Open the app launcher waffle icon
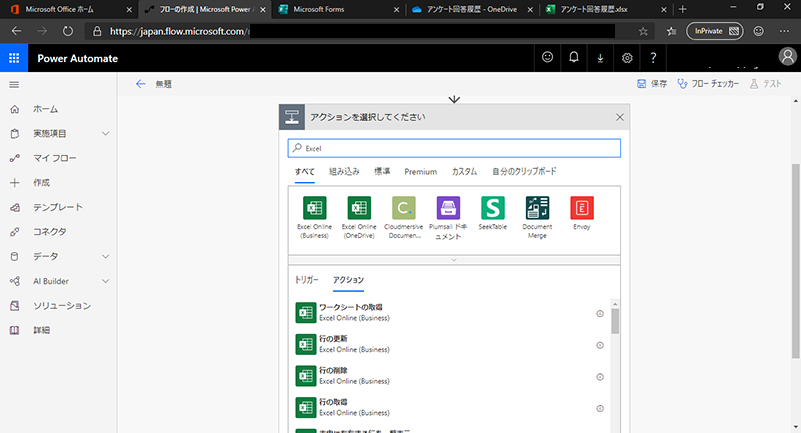 coord(14,58)
